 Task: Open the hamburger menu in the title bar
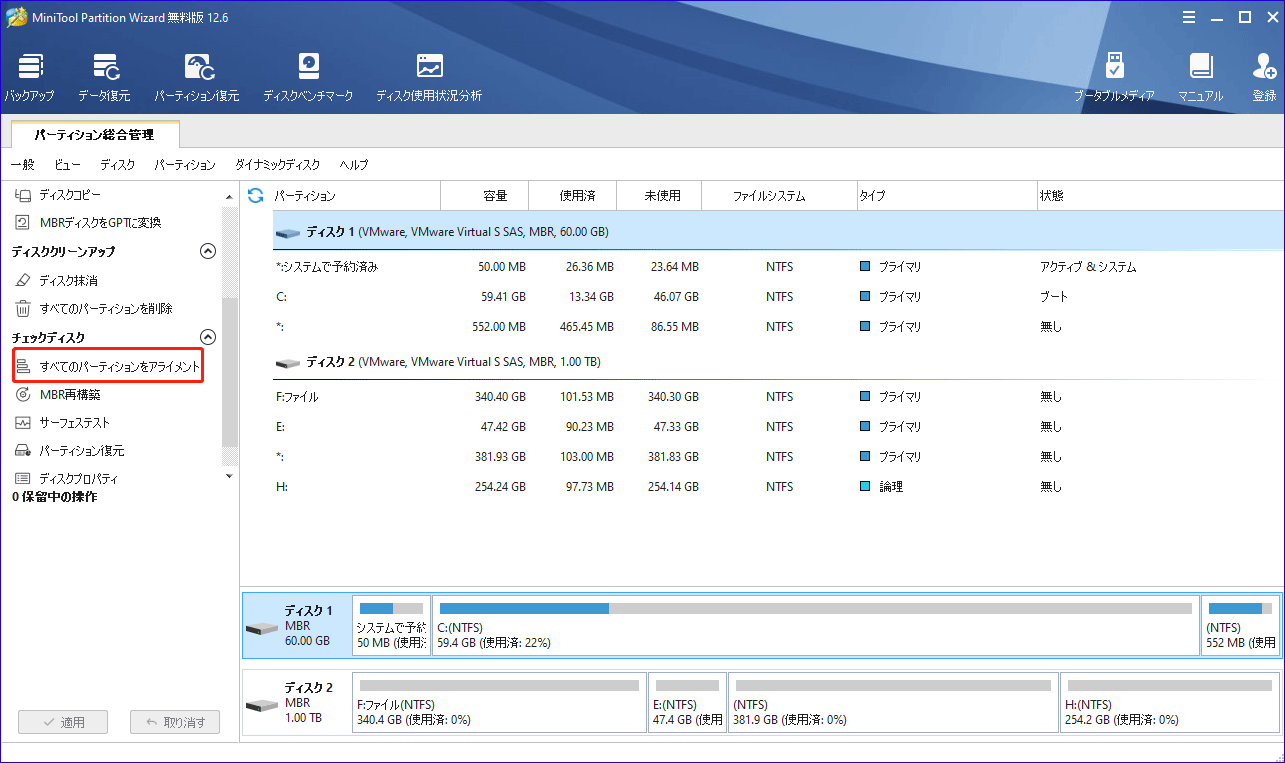point(1189,16)
